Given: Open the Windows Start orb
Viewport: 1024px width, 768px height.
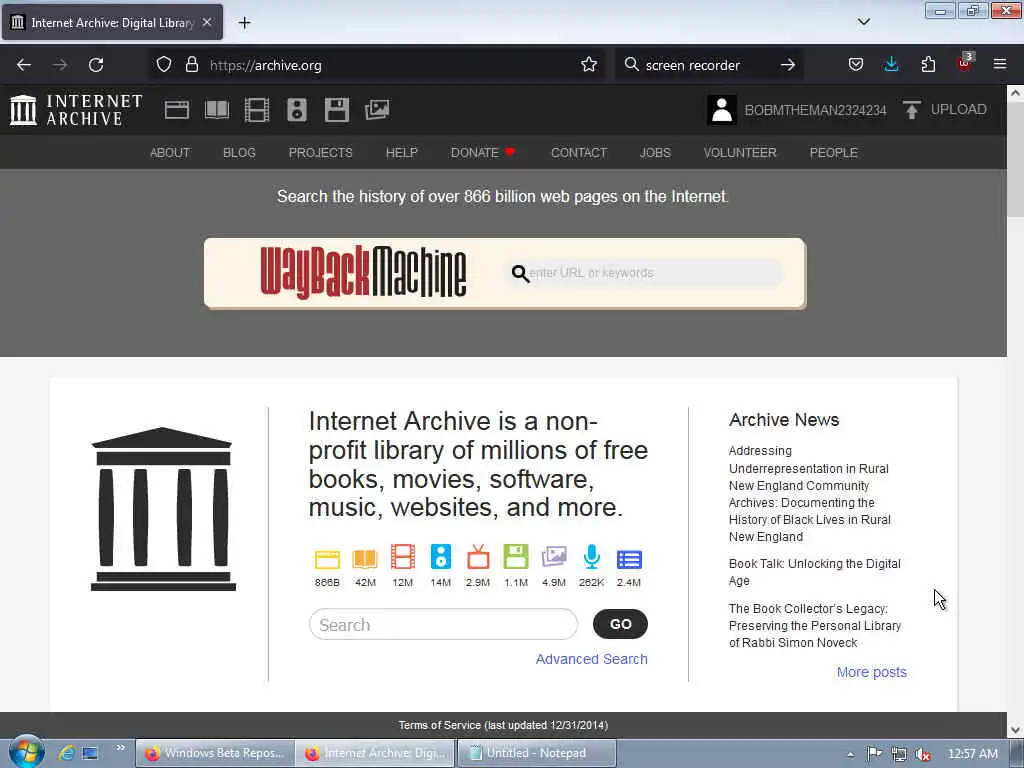Looking at the screenshot, I should 26,752.
